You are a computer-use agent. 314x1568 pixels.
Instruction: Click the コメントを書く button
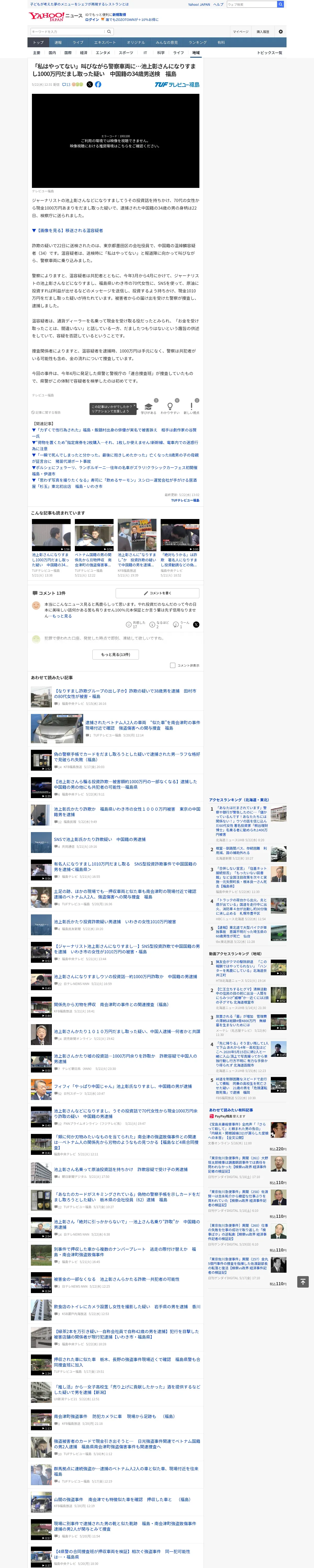click(x=157, y=593)
